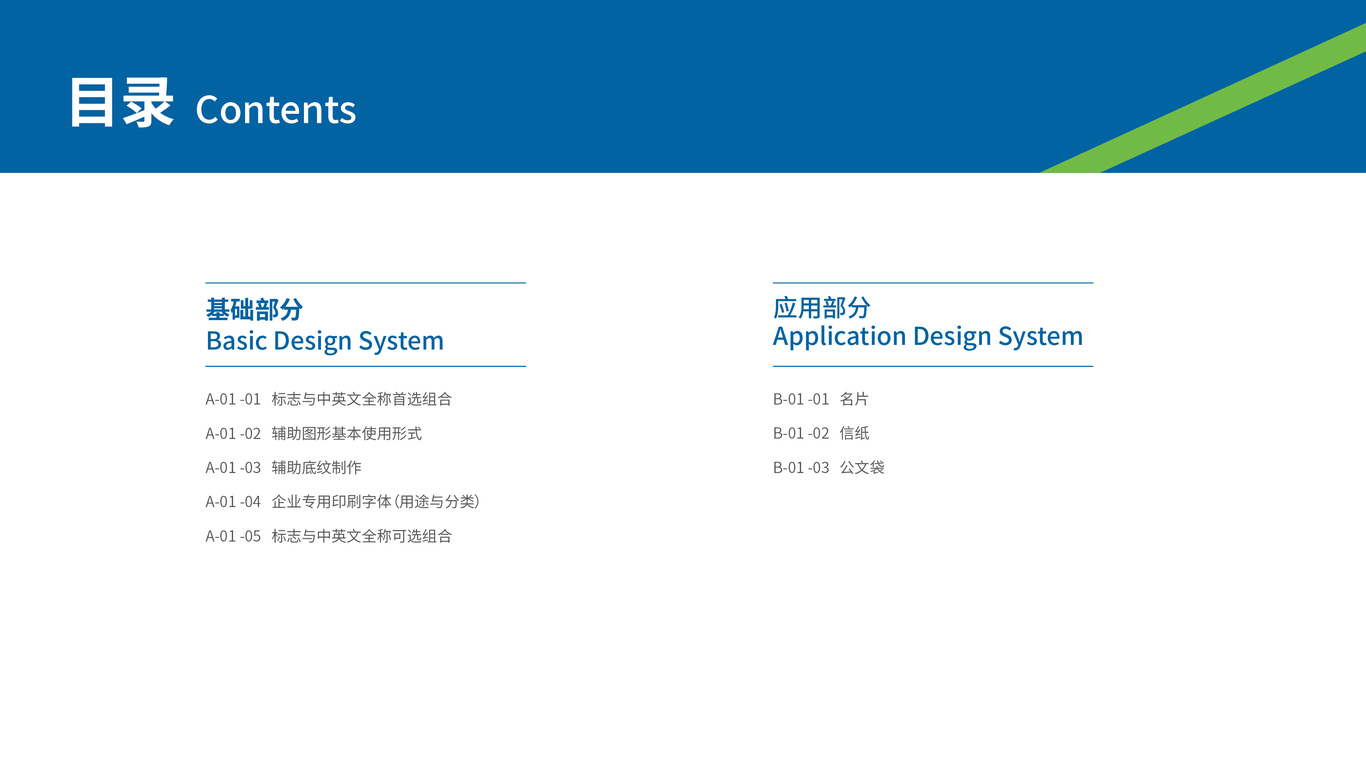Screen dimensions: 1366x768
Task: Open entry A-01-05 标志与中英文全称可选组合
Action: tap(329, 536)
